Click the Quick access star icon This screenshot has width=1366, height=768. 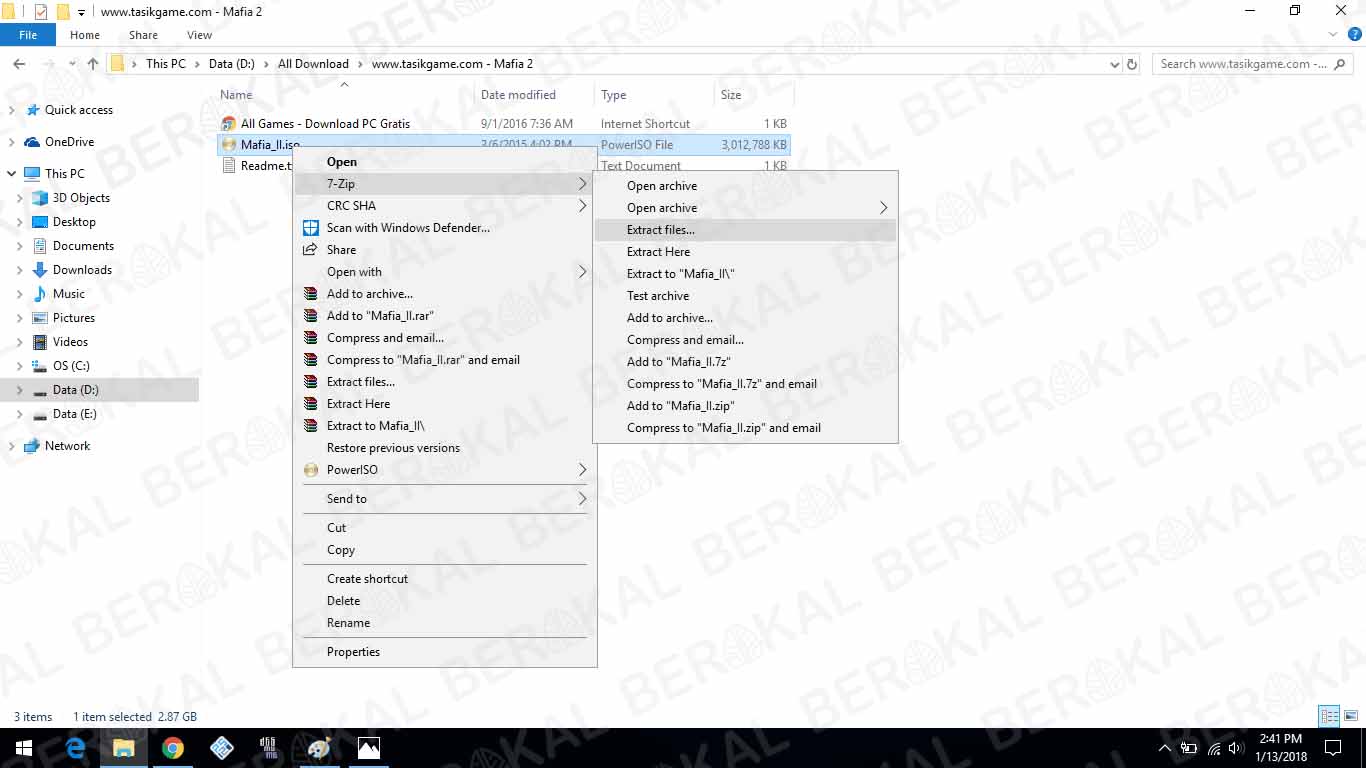pyautogui.click(x=33, y=110)
